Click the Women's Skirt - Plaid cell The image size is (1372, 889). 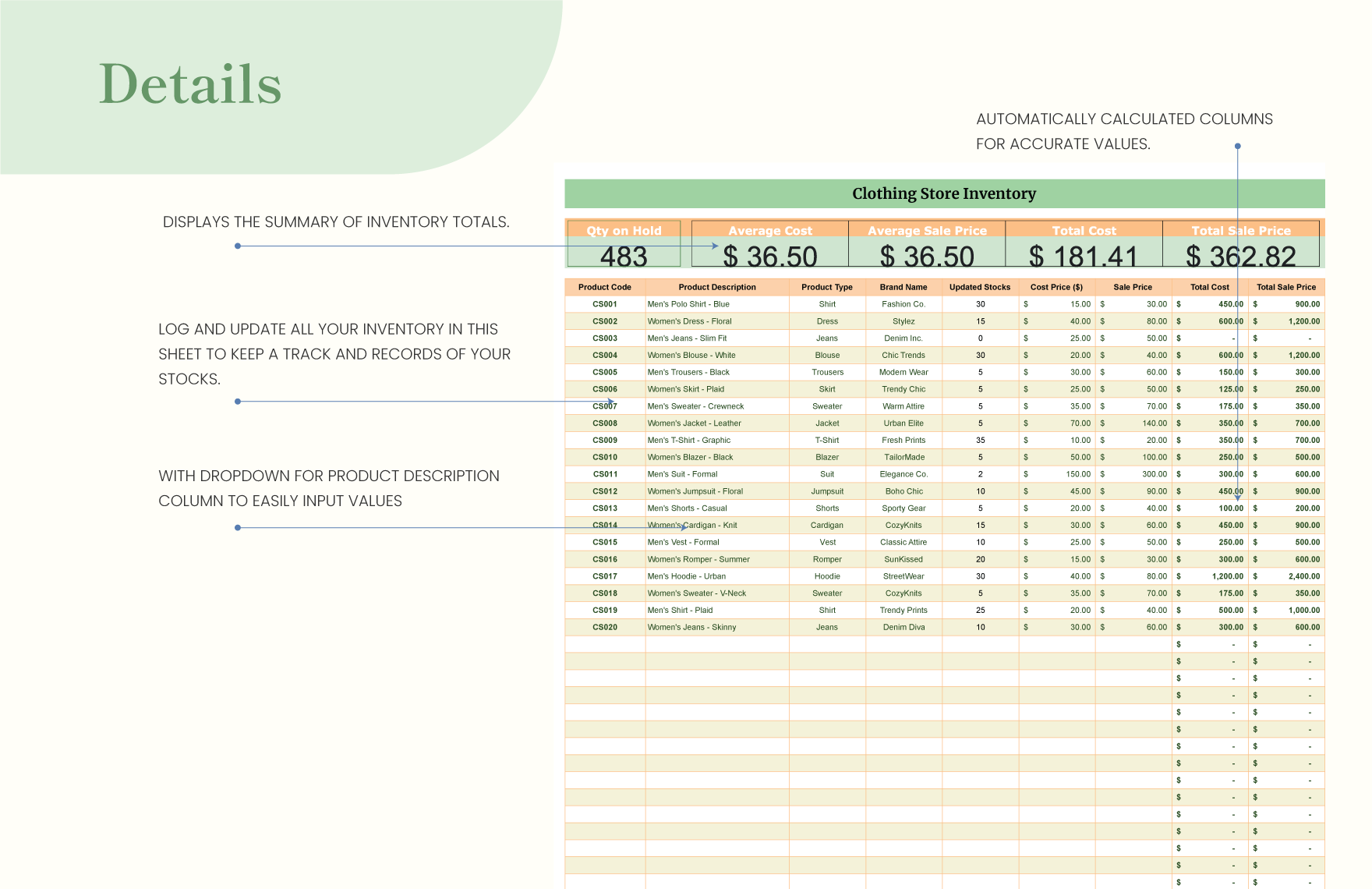(x=717, y=389)
